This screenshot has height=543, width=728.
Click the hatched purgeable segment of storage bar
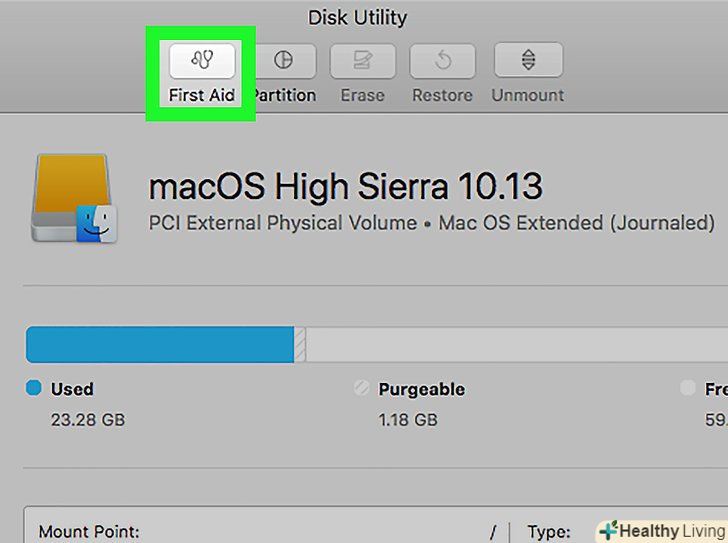[x=300, y=344]
